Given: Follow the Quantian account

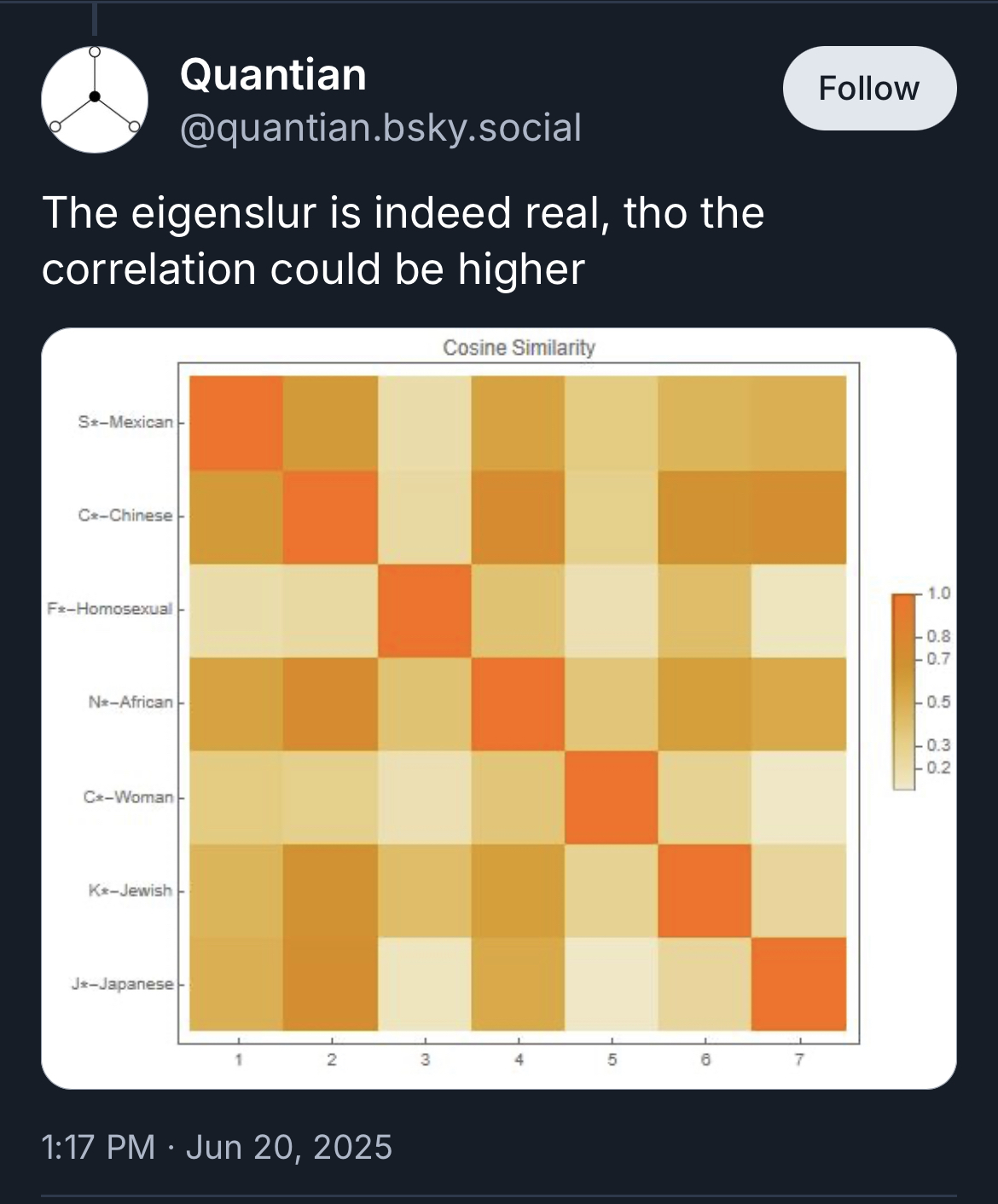Looking at the screenshot, I should click(x=869, y=89).
